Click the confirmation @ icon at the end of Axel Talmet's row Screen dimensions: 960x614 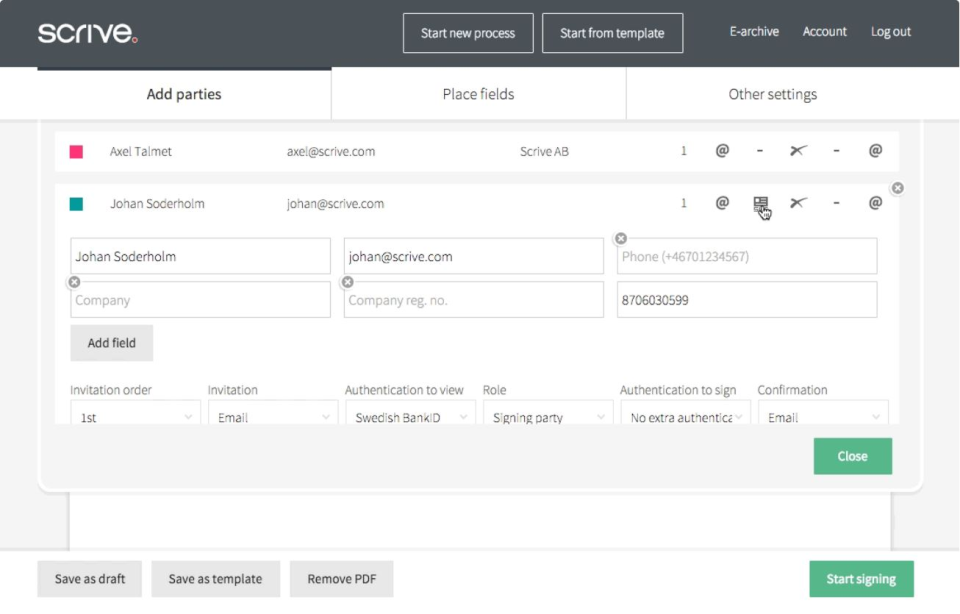[x=876, y=150]
